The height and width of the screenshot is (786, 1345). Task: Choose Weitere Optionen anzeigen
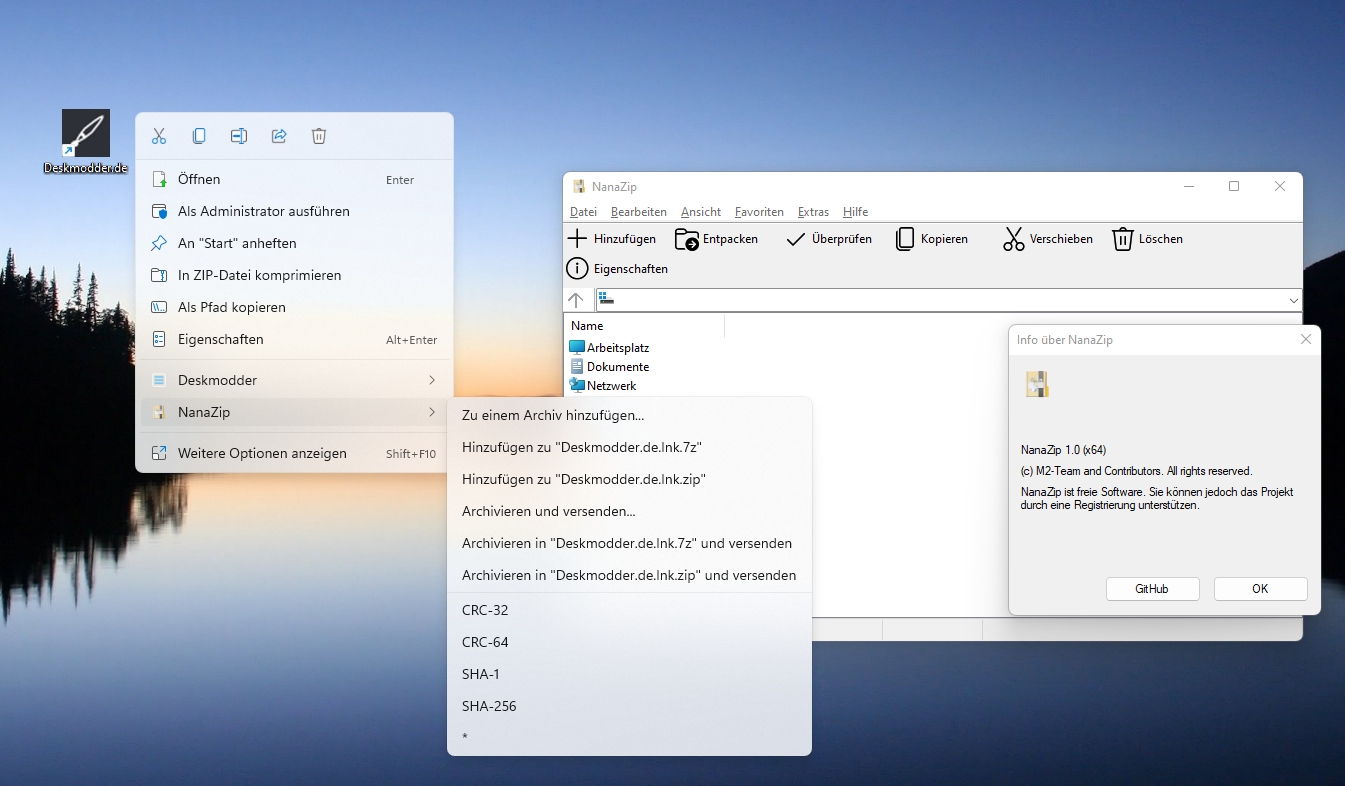pos(294,454)
